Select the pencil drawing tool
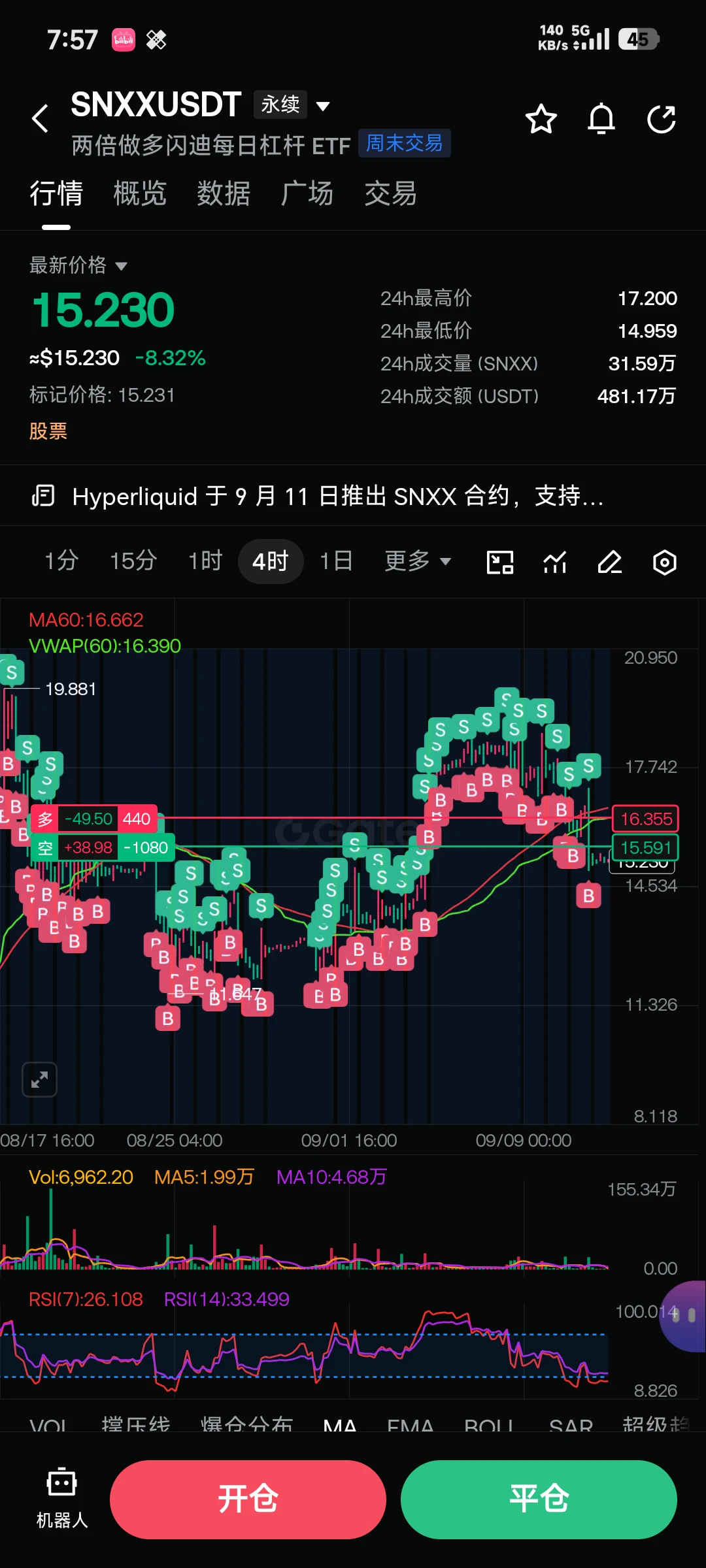 pyautogui.click(x=610, y=562)
